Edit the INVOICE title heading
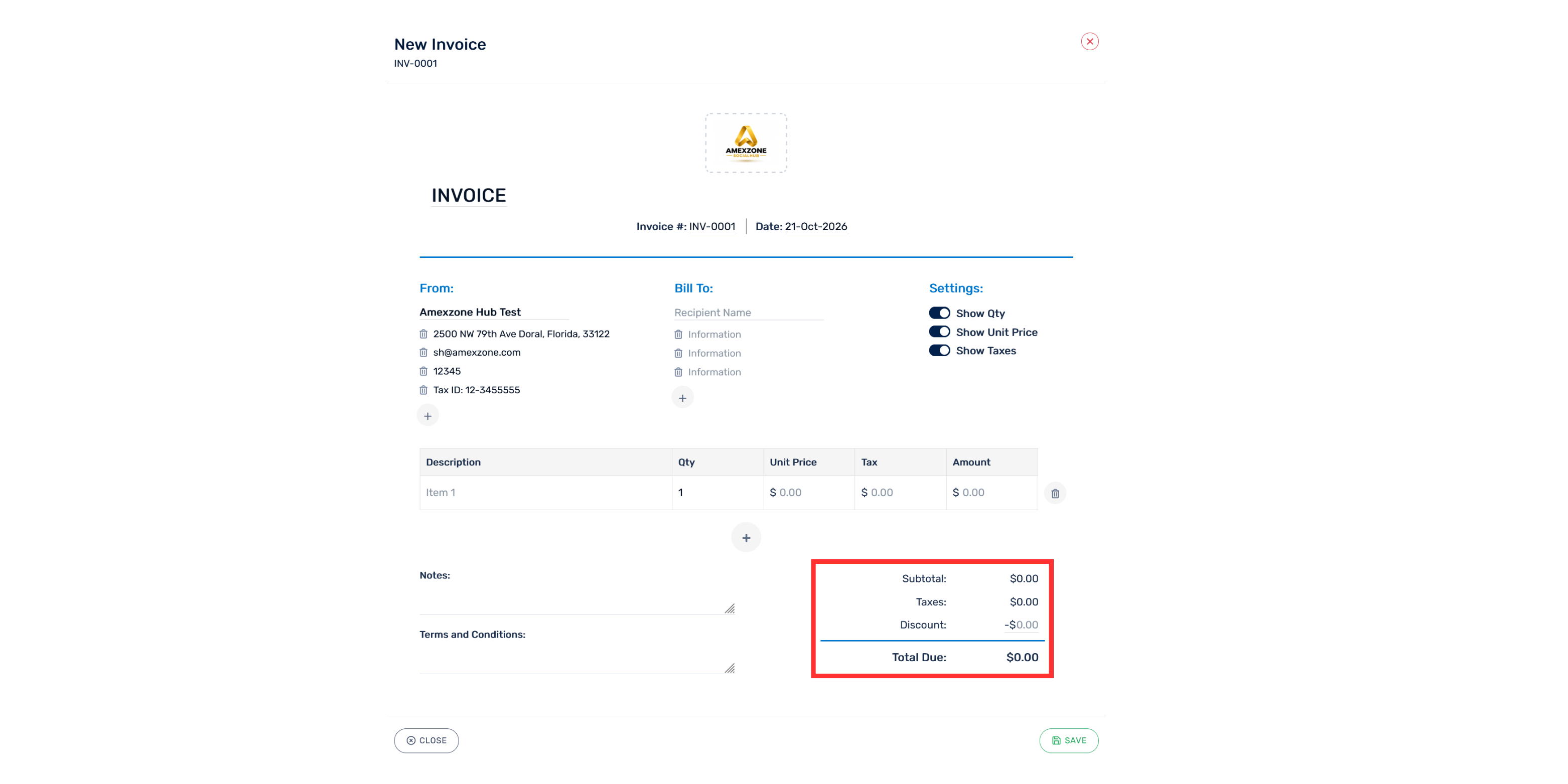 click(x=469, y=196)
